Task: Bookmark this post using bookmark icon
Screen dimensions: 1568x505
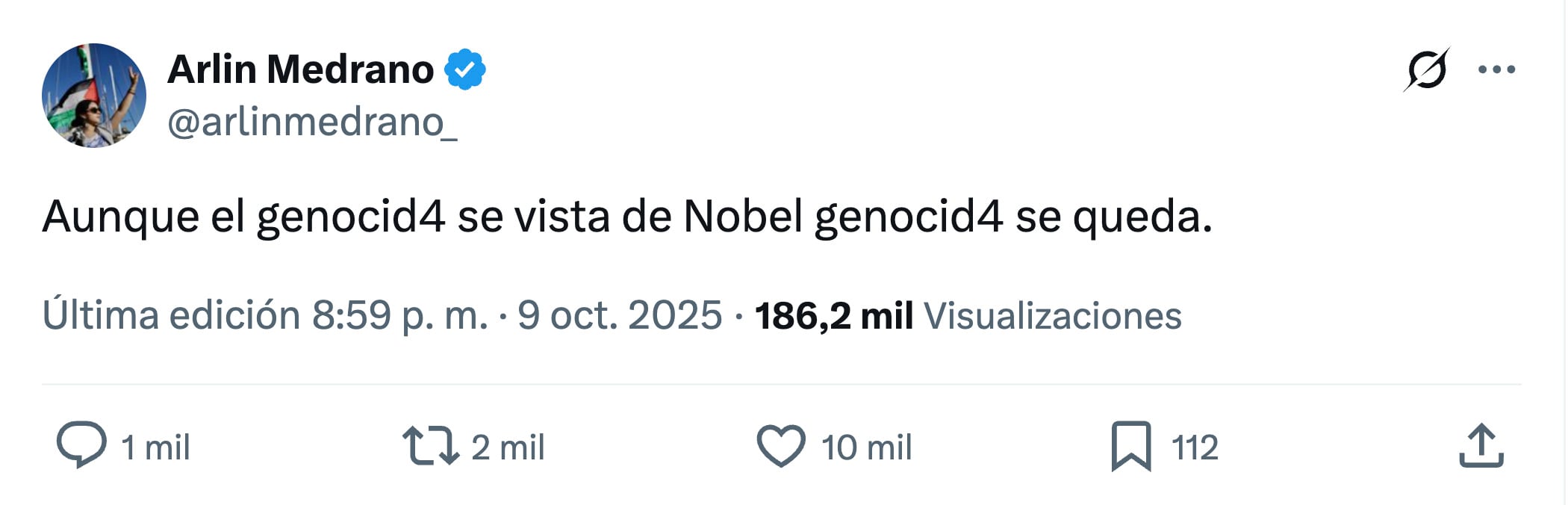Action: tap(1130, 446)
